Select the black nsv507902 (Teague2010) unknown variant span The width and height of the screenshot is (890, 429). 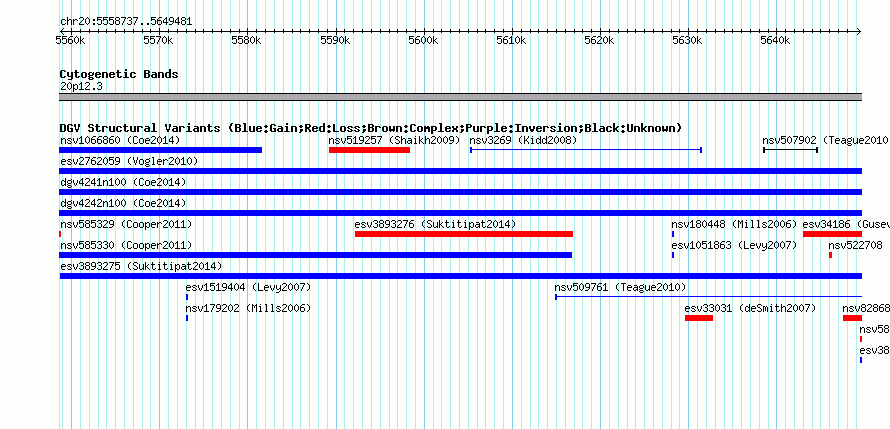pyautogui.click(x=791, y=150)
